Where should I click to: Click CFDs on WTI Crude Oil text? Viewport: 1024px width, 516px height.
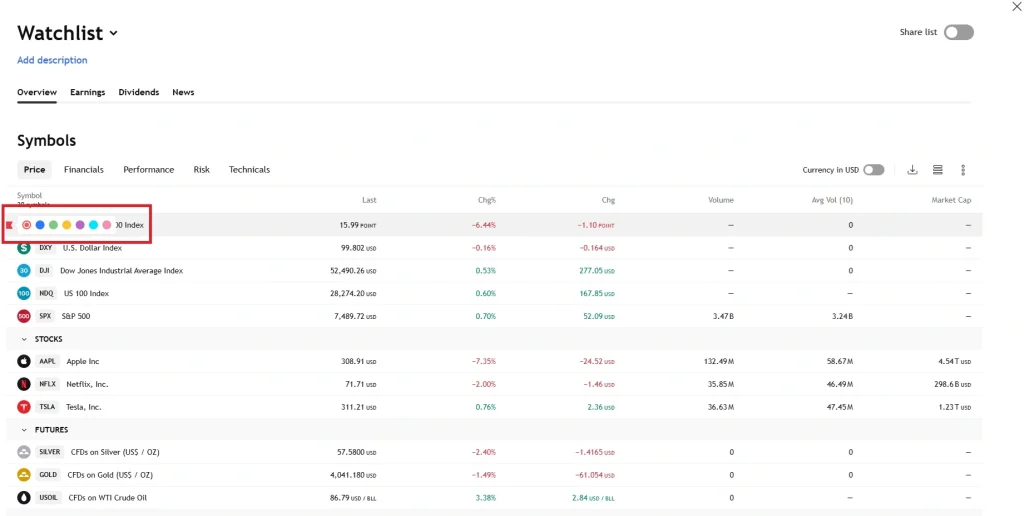tap(108, 498)
